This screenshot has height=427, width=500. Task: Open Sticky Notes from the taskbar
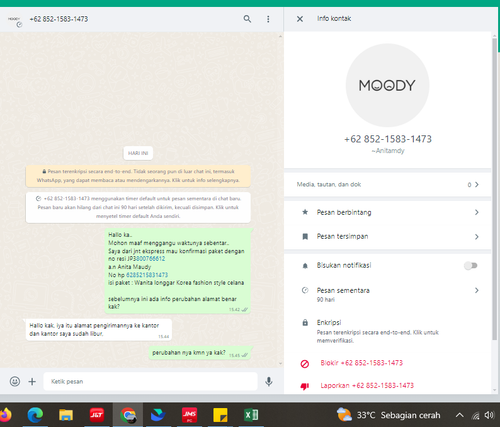pyautogui.click(x=220, y=415)
